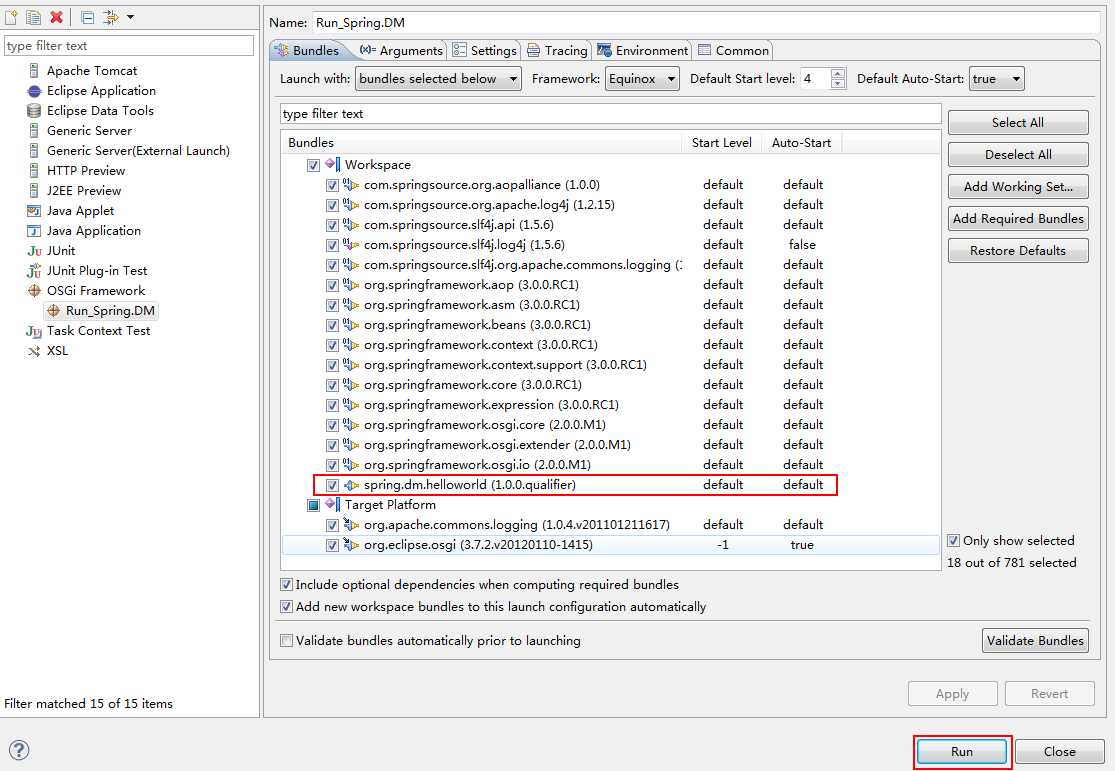
Task: Click the Apache Tomcat server icon
Action: tap(33, 70)
